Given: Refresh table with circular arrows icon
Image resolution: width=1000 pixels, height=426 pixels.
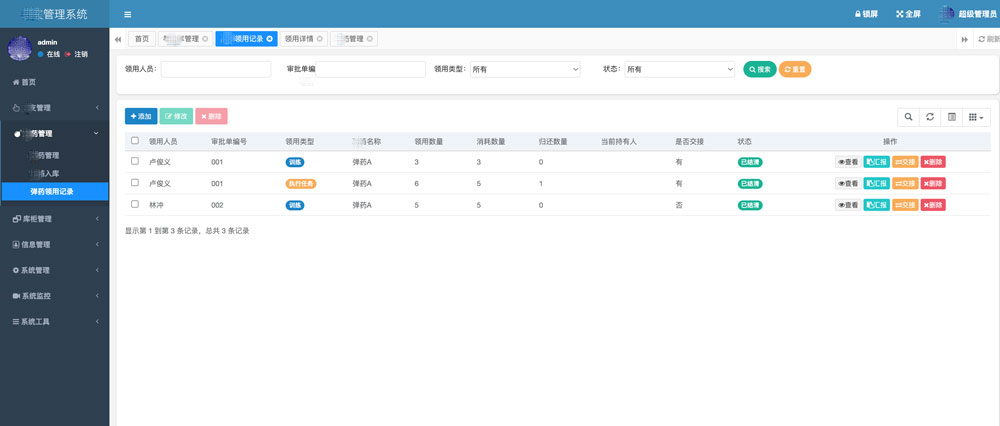Looking at the screenshot, I should 930,117.
